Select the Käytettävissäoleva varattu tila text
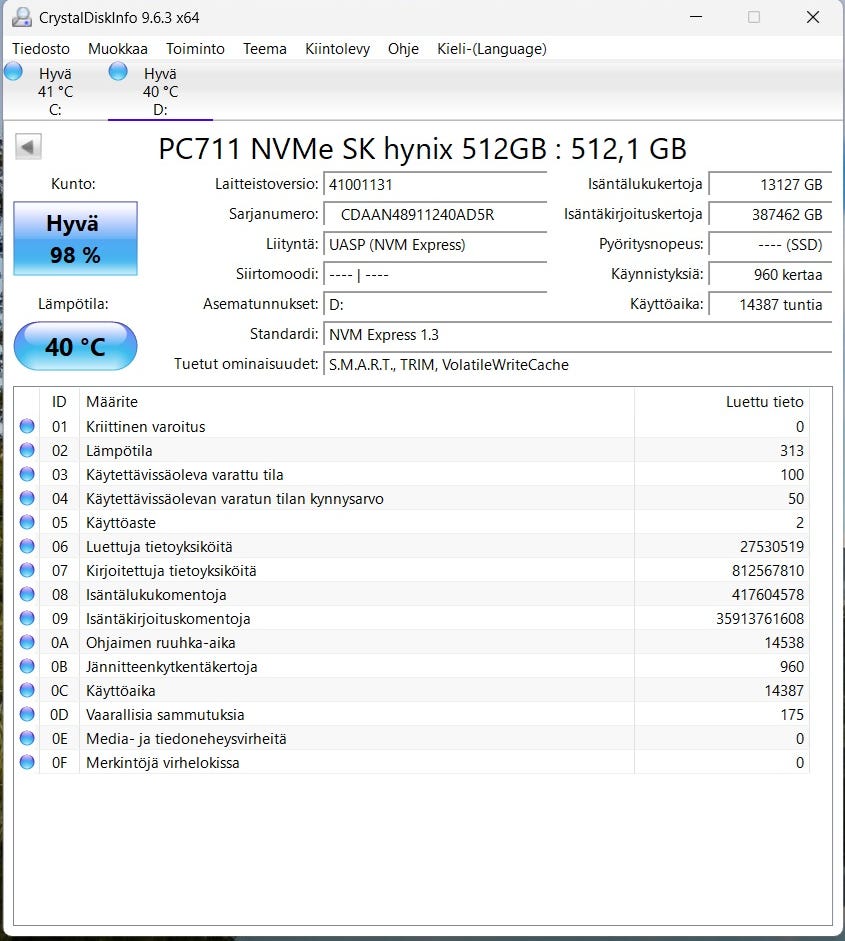 coord(184,475)
